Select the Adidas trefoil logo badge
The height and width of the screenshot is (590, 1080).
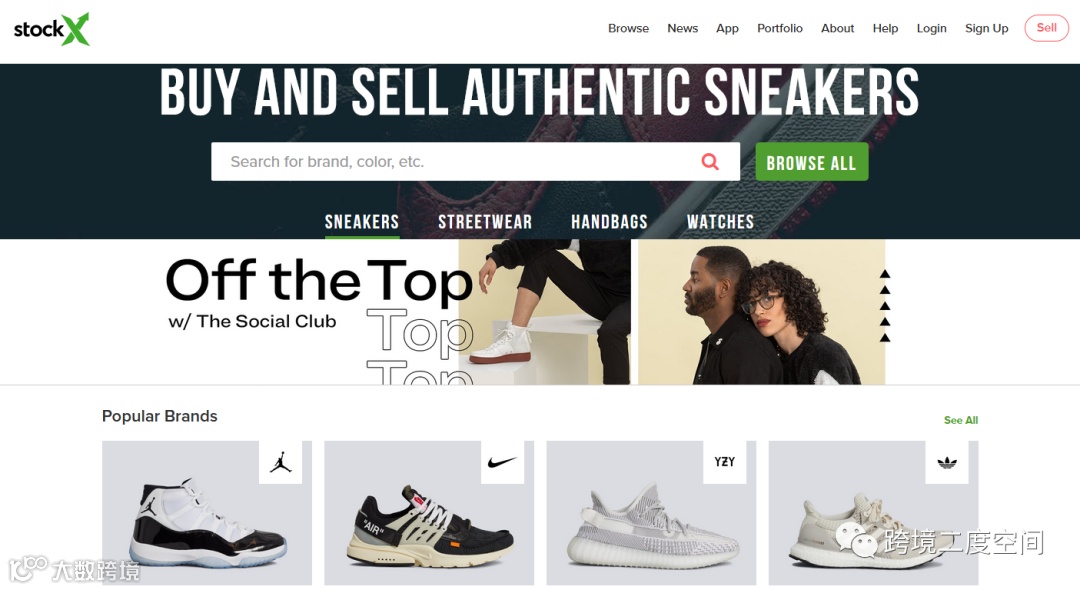(x=947, y=462)
